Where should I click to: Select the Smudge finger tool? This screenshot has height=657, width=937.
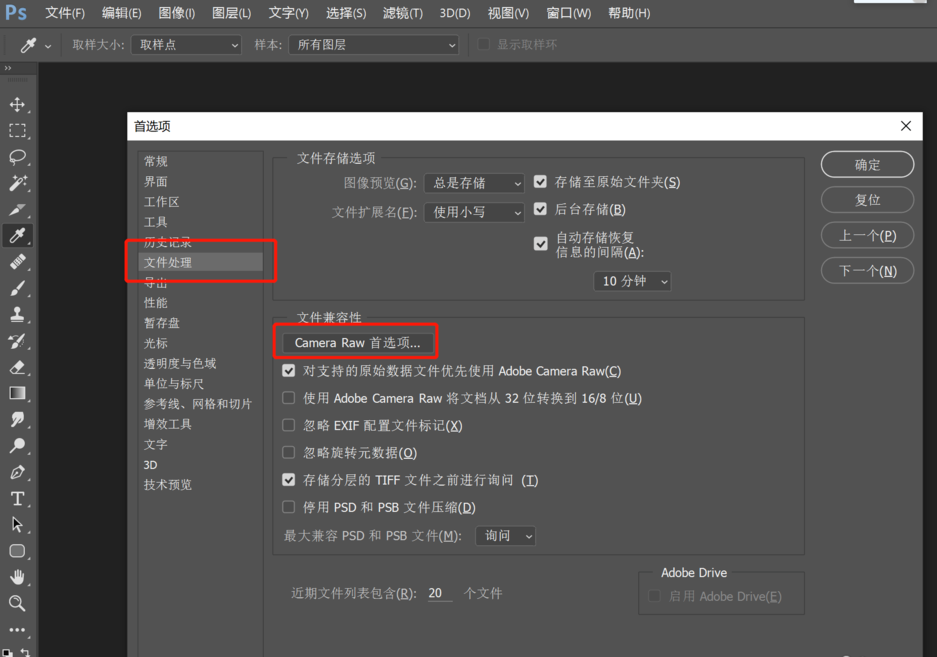[17, 420]
